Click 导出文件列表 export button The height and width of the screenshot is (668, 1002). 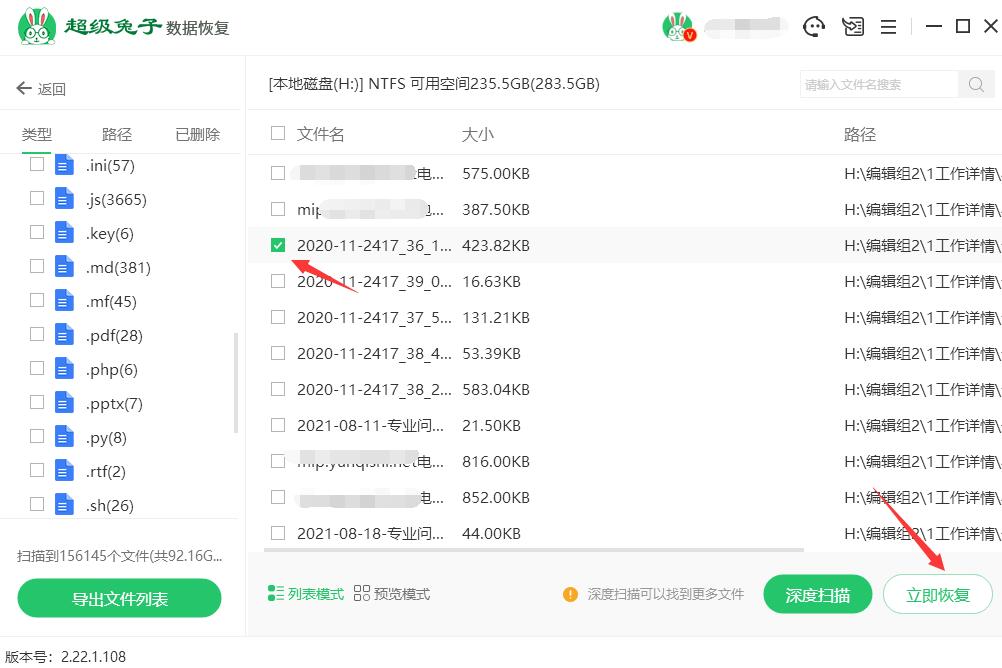[x=119, y=598]
